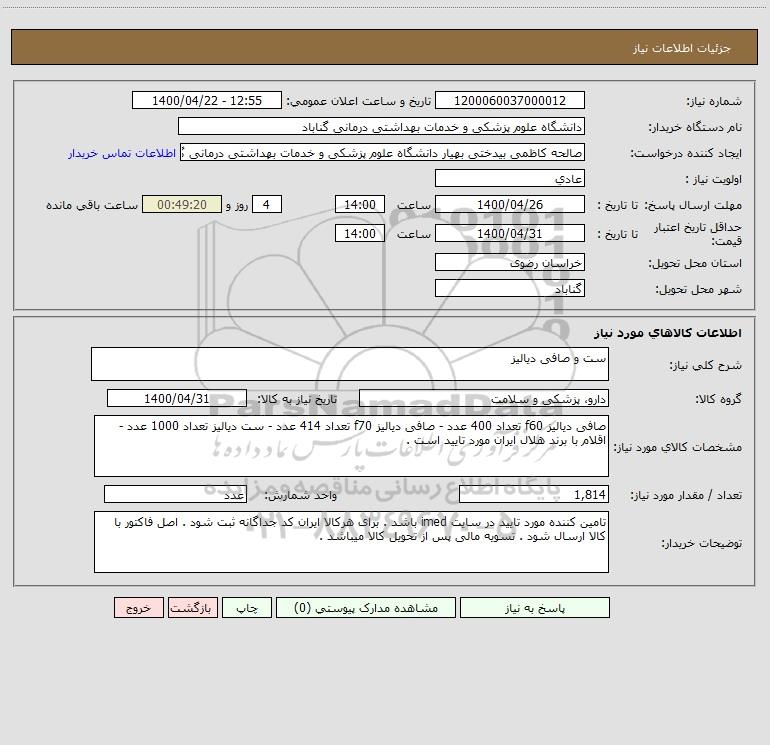Click the ایجاد کننده درخواست label

click(x=686, y=153)
